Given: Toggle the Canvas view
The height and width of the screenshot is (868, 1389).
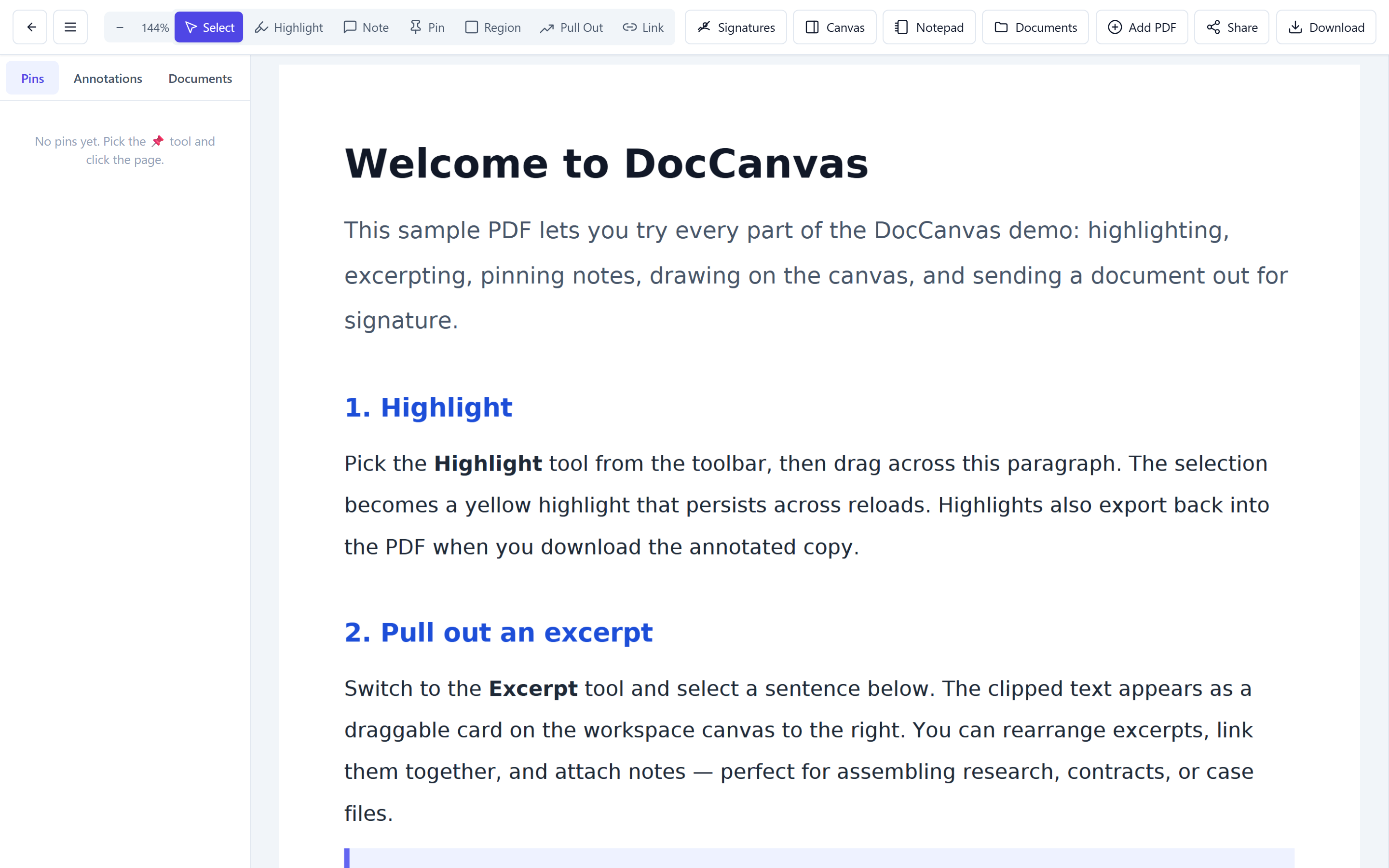Looking at the screenshot, I should coord(834,27).
